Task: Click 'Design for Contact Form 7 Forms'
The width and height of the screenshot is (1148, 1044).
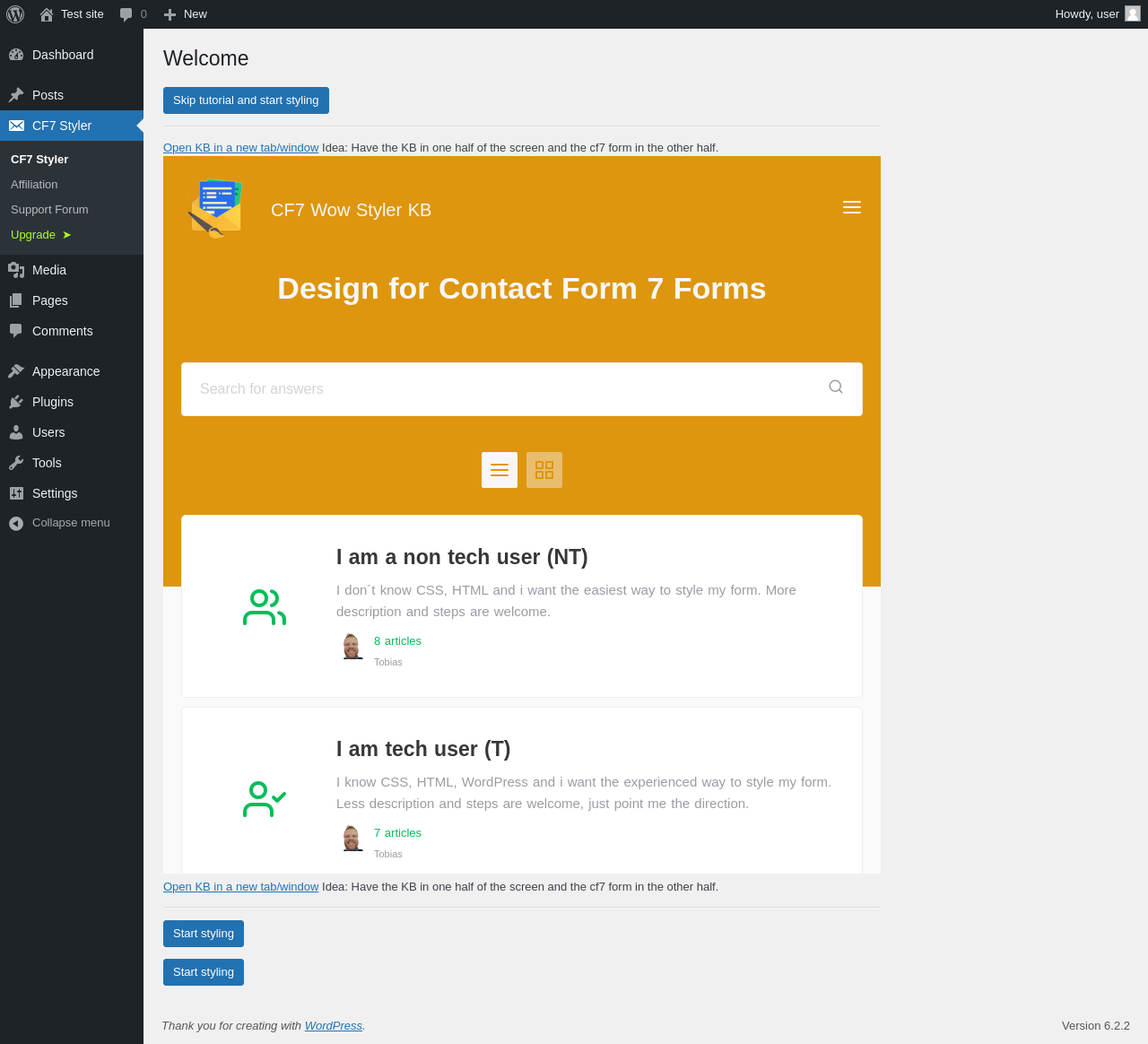Action: point(522,289)
